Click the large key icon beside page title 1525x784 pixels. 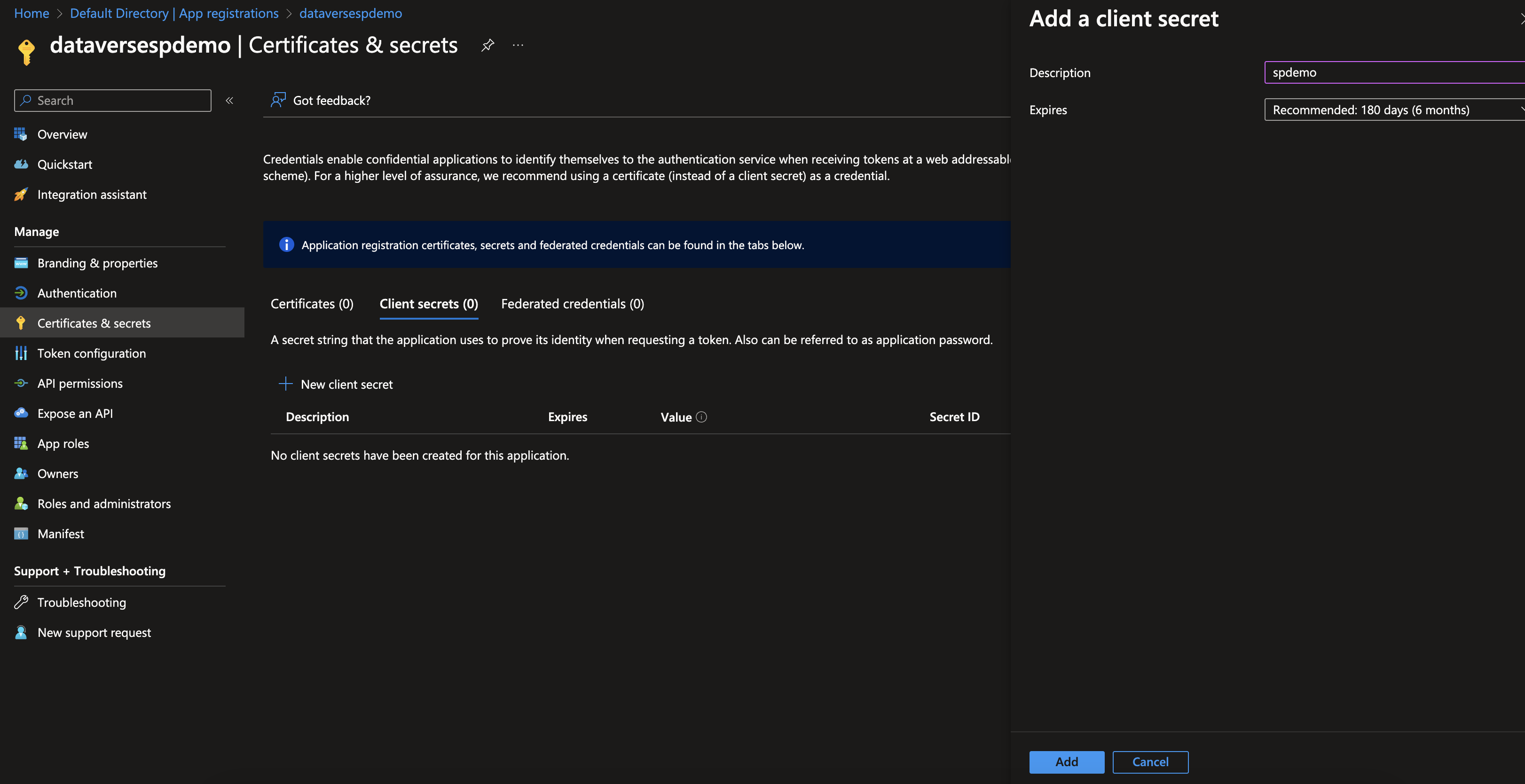pos(26,52)
